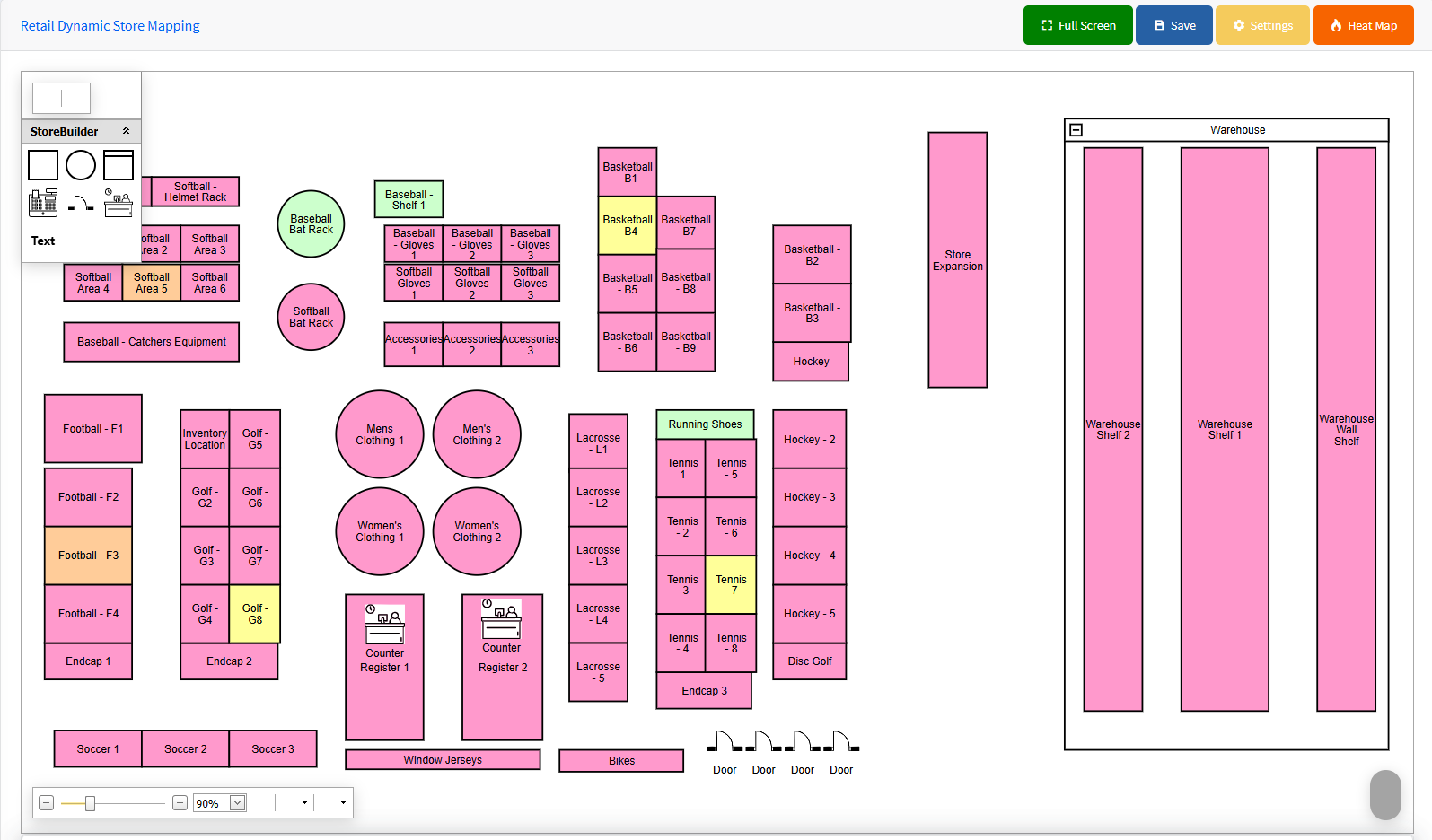
Task: Select the Inventory Location block
Action: click(205, 439)
